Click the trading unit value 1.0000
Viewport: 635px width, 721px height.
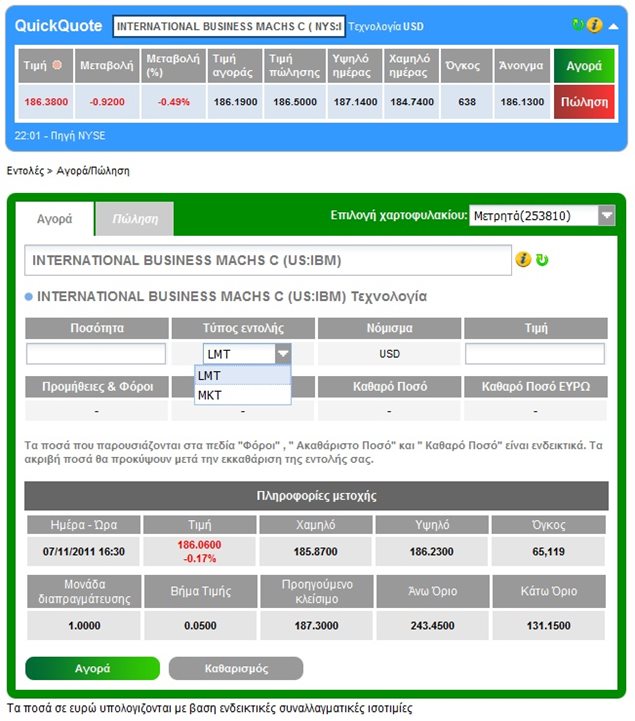pos(84,625)
